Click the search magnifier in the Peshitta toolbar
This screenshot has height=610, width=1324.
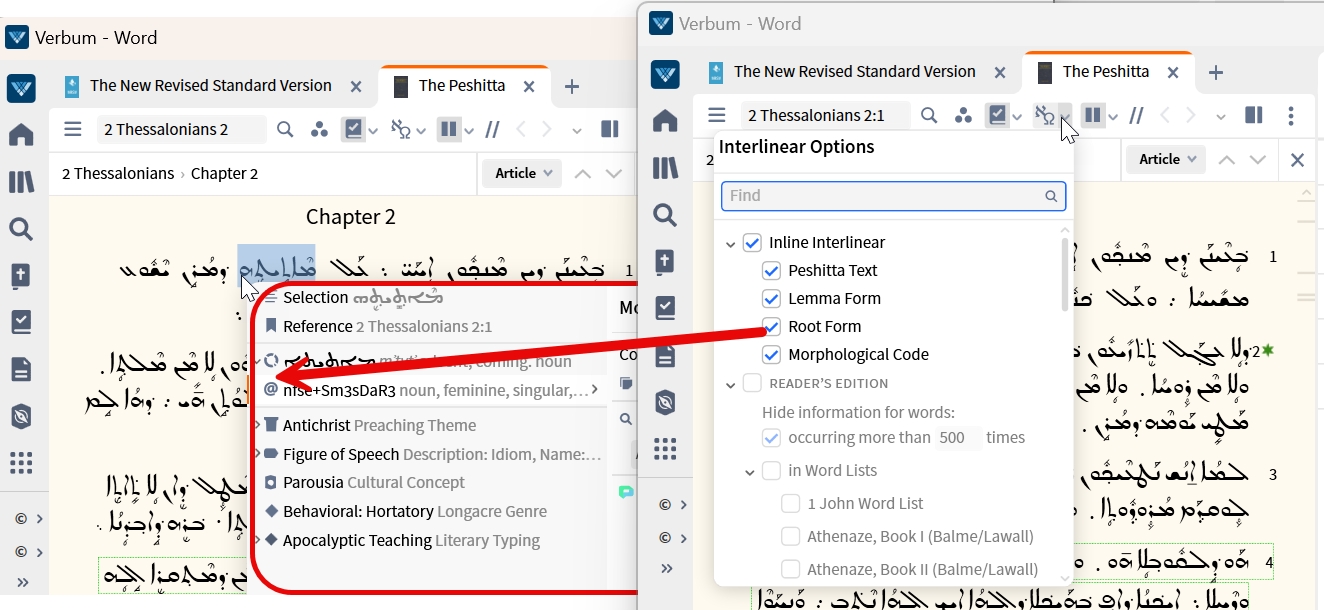928,115
